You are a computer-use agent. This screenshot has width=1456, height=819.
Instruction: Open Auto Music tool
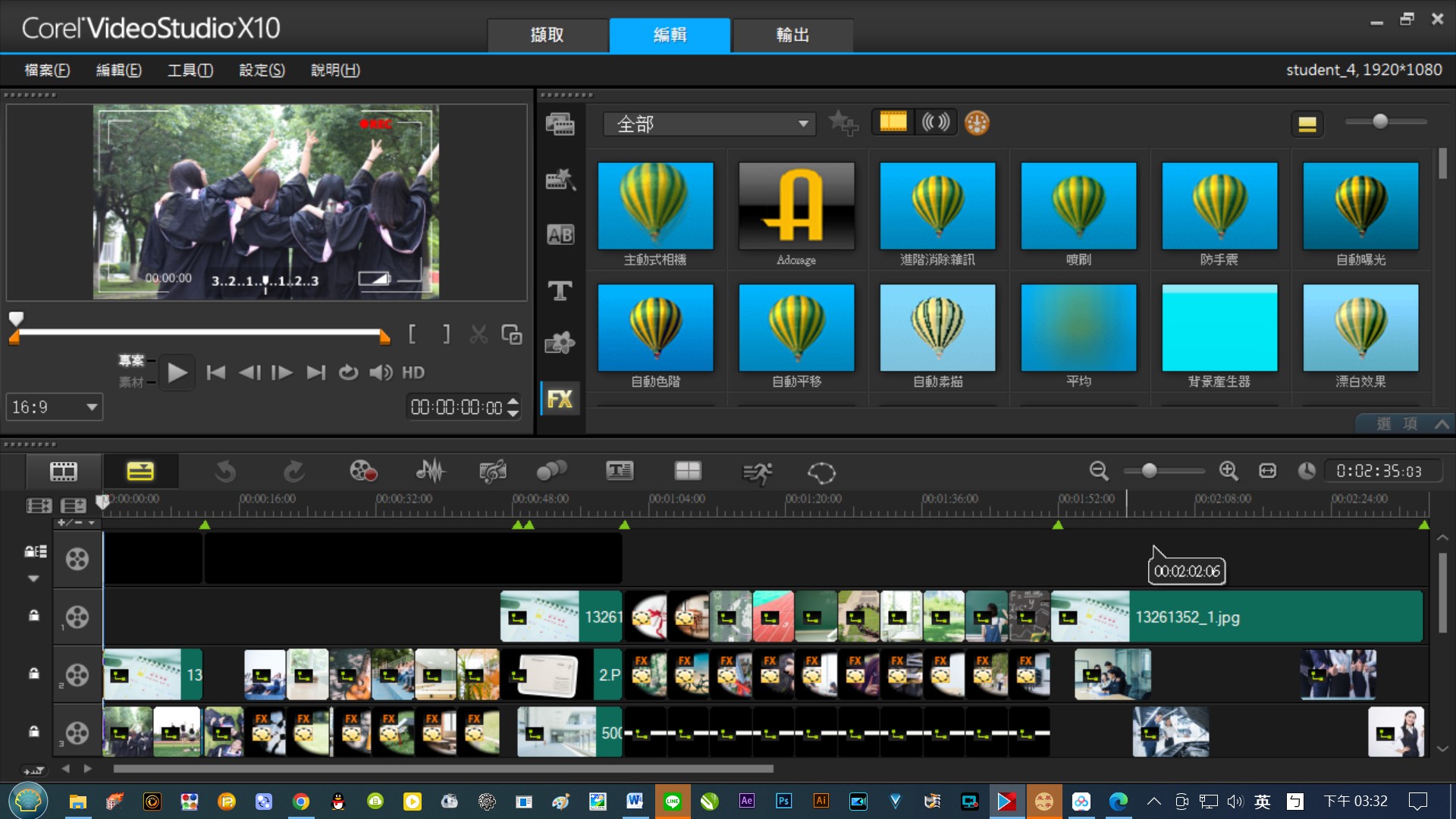click(493, 472)
